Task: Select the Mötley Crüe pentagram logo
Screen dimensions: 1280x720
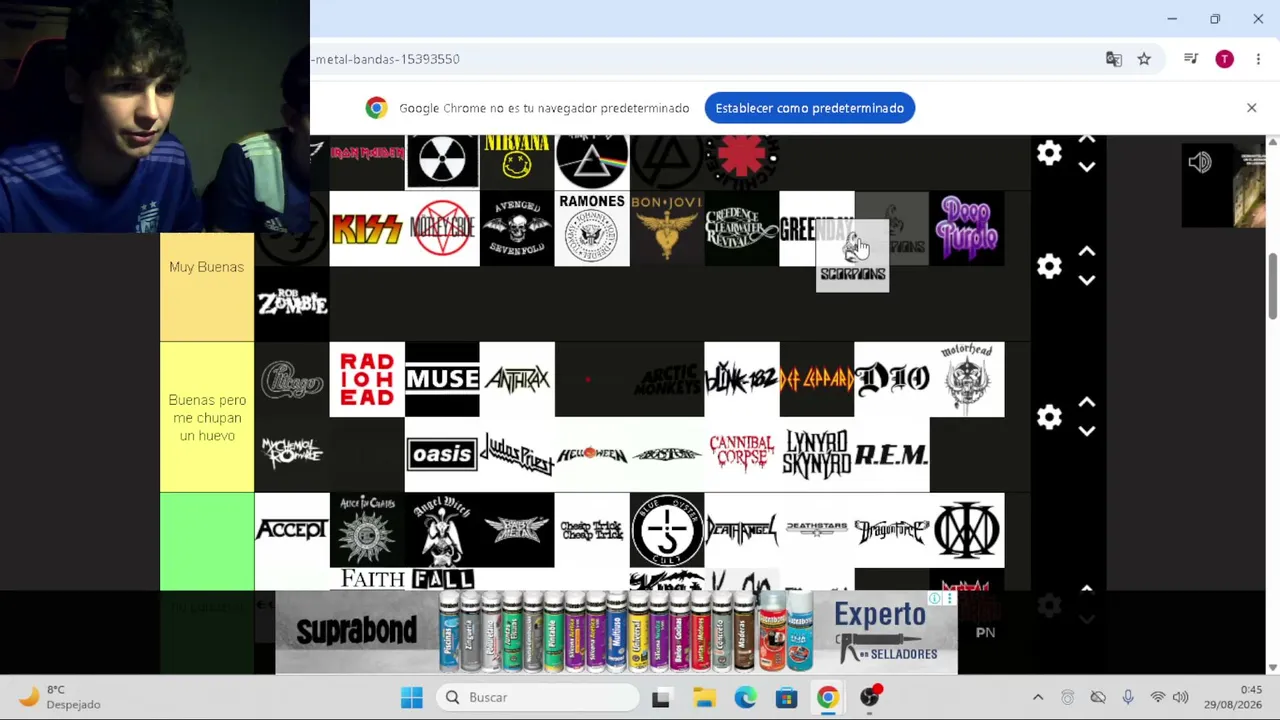Action: (x=442, y=229)
